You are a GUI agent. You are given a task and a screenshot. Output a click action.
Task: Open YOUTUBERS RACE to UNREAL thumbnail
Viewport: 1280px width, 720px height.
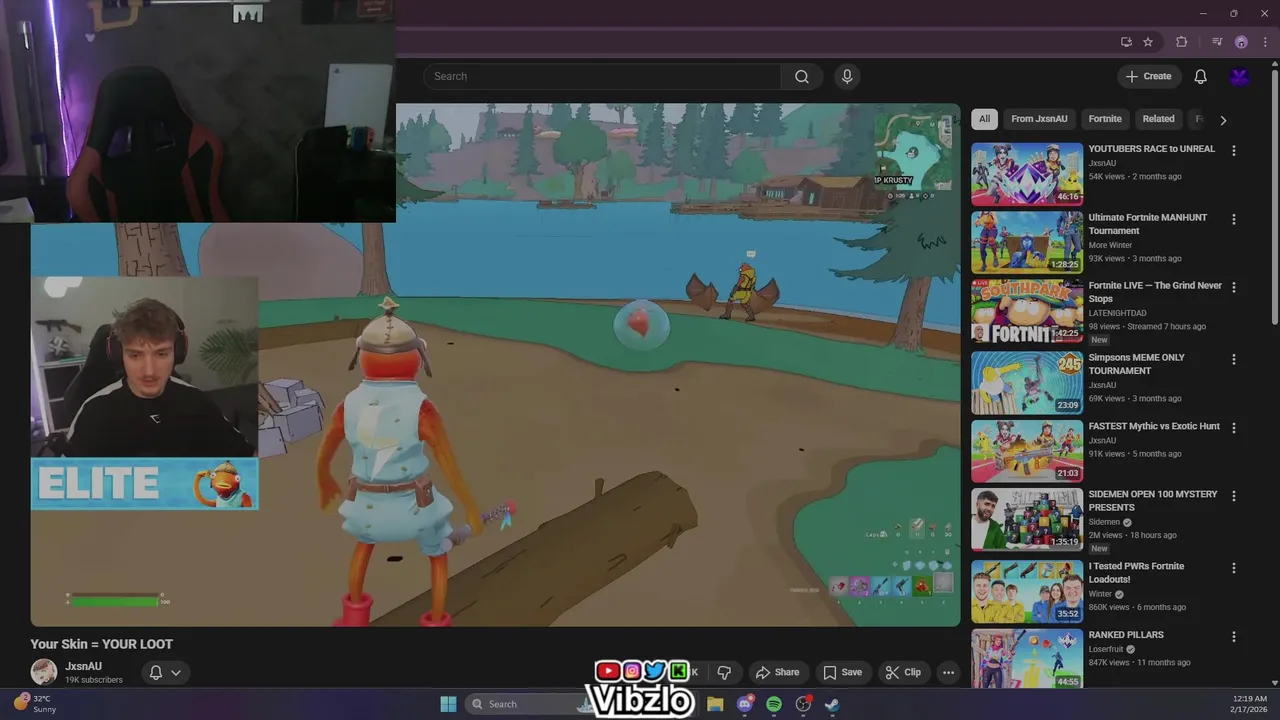(x=1027, y=174)
